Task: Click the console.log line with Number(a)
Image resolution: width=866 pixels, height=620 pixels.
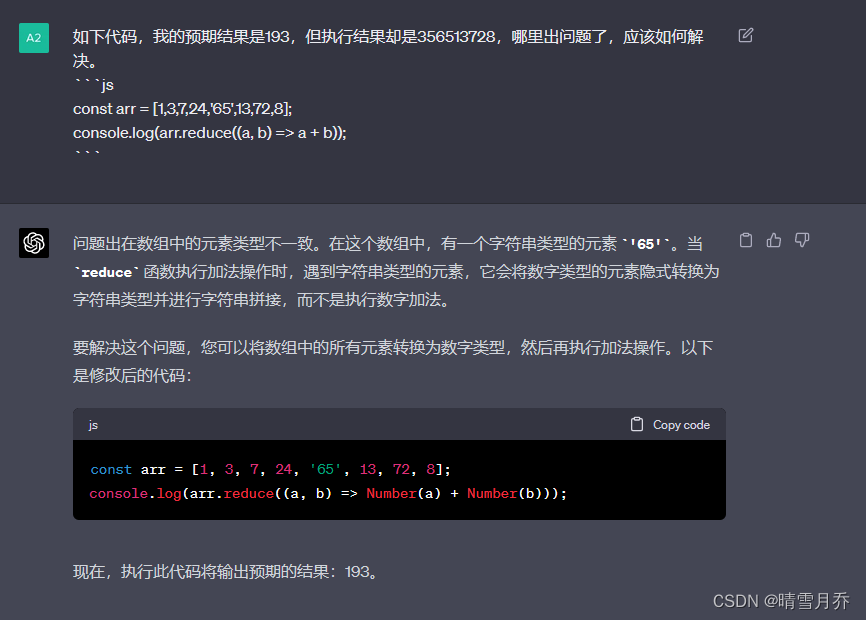Action: click(328, 494)
